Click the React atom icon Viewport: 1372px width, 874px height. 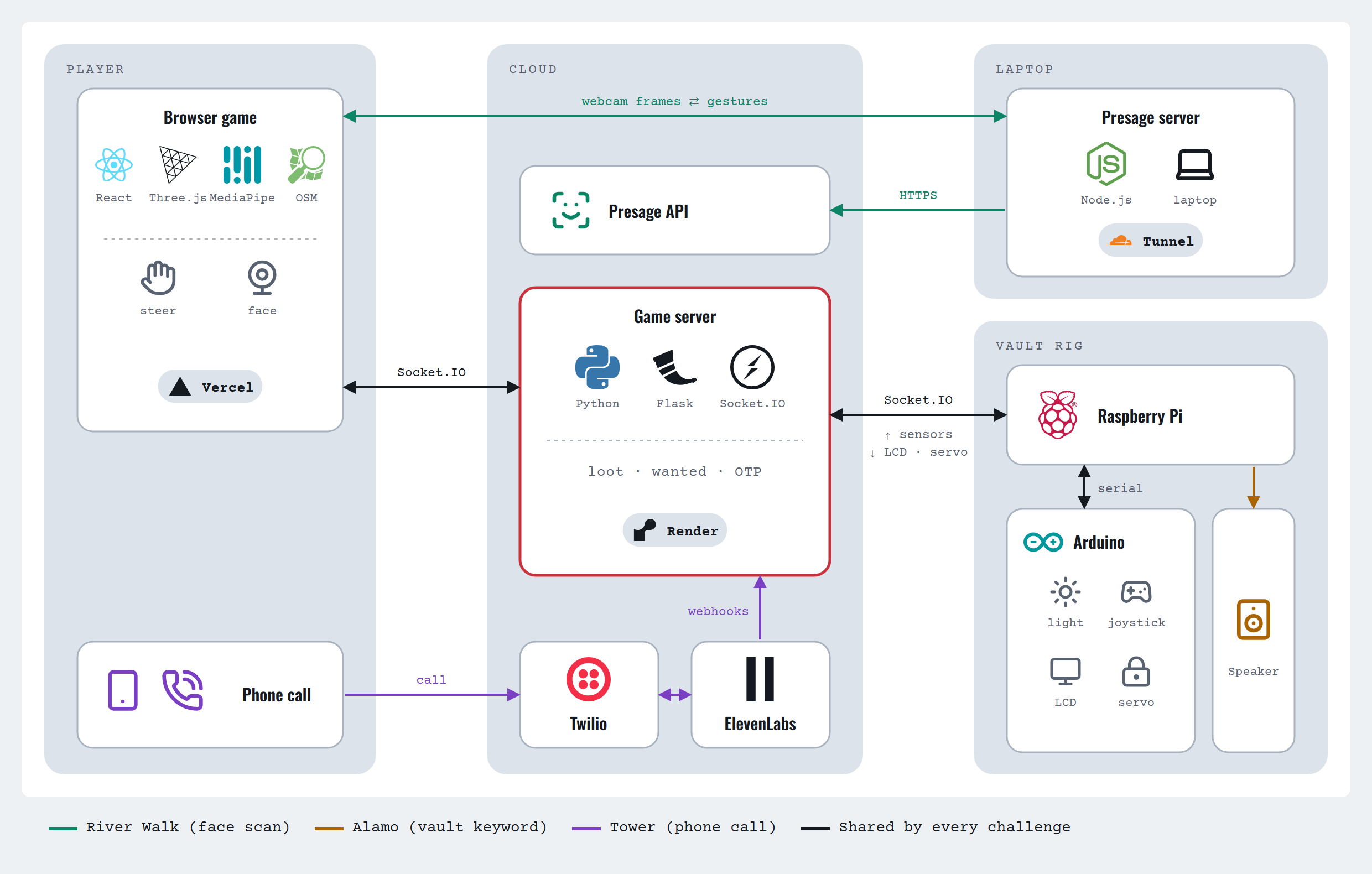click(x=114, y=165)
